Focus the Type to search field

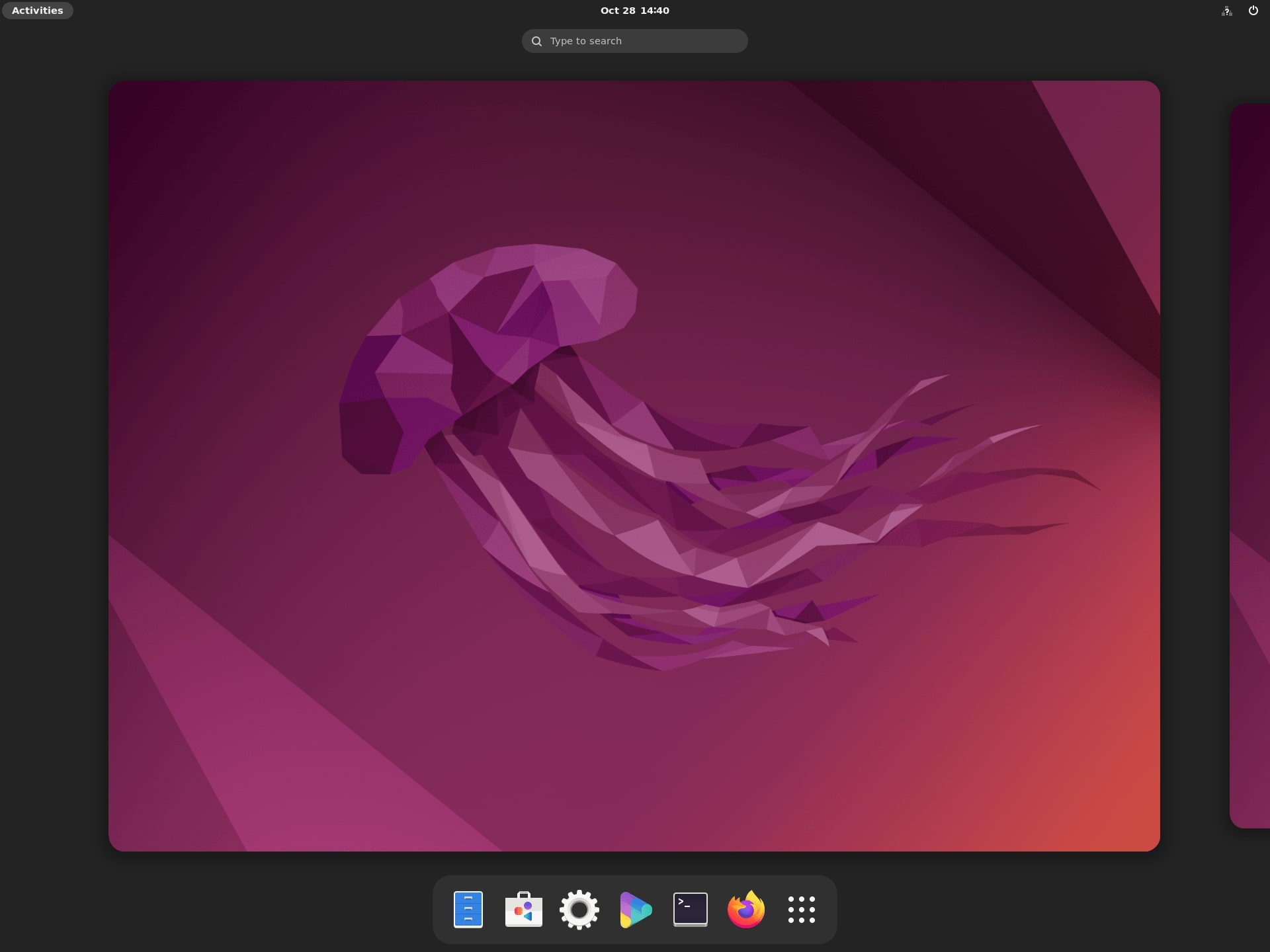(635, 41)
